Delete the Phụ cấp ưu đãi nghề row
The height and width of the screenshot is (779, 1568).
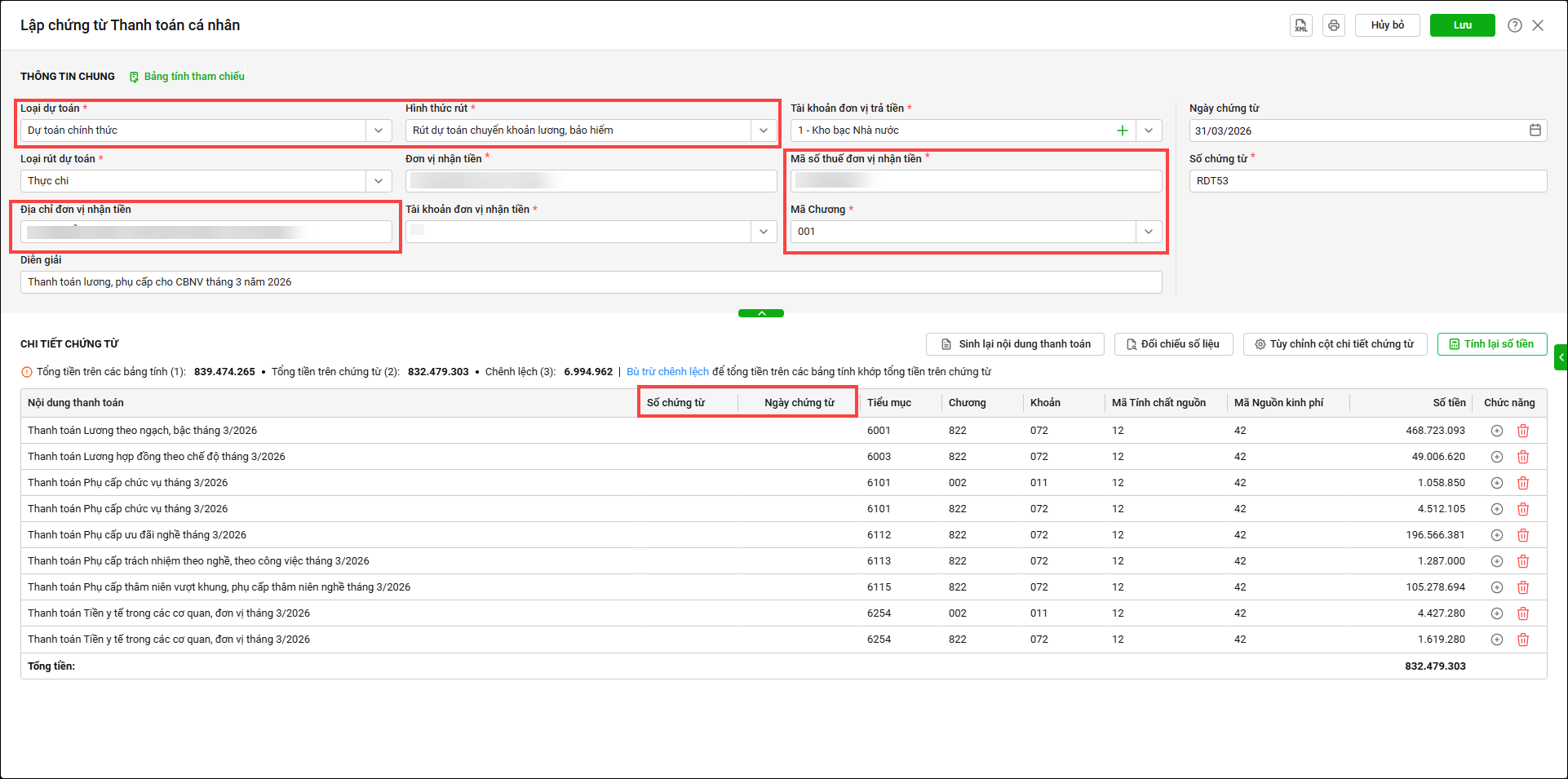[1523, 535]
